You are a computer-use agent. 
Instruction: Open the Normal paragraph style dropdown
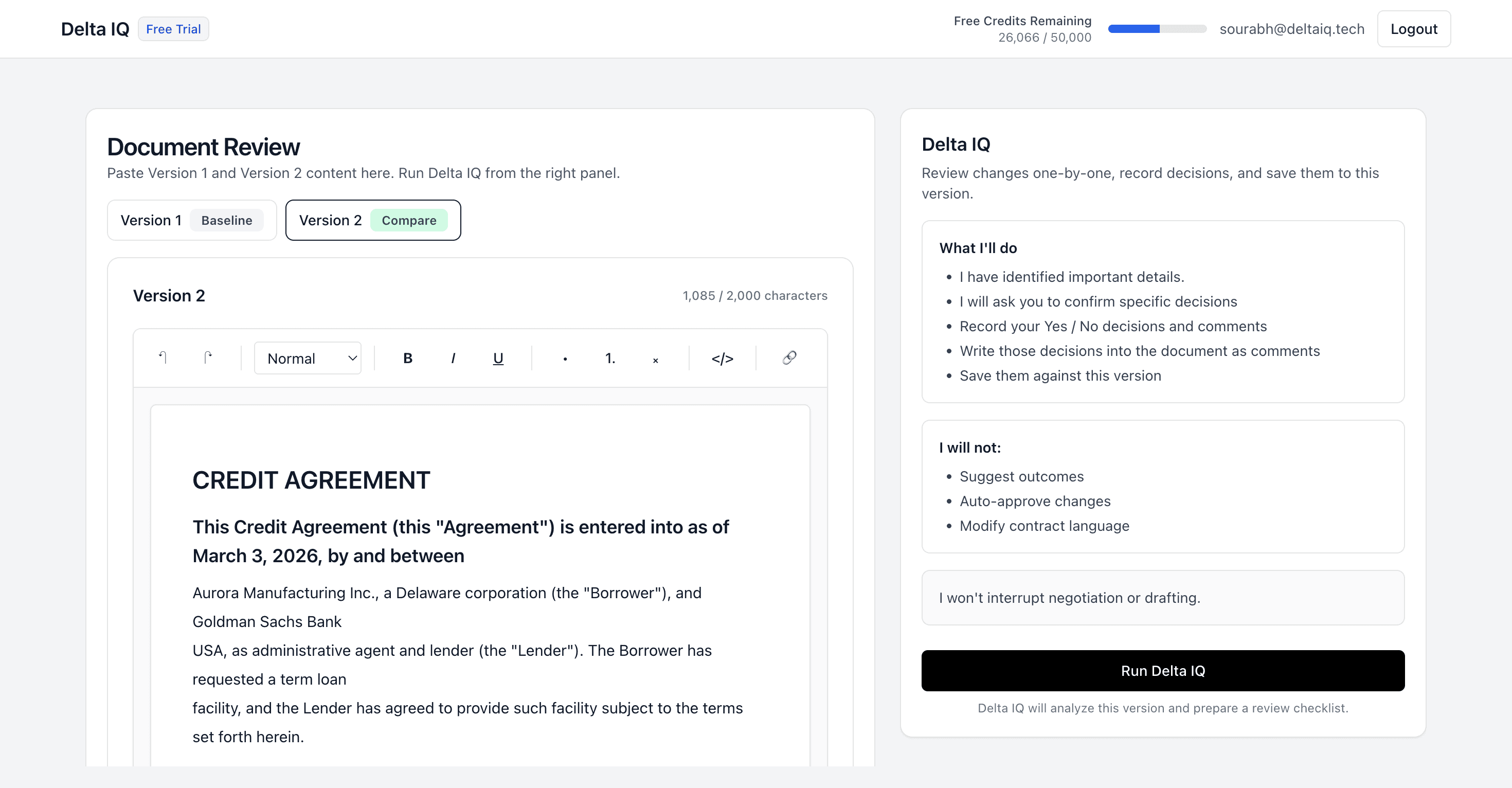point(308,357)
